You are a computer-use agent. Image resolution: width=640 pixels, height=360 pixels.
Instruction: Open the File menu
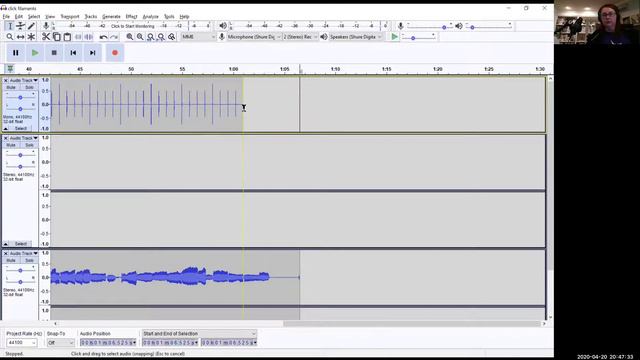[x=6, y=16]
